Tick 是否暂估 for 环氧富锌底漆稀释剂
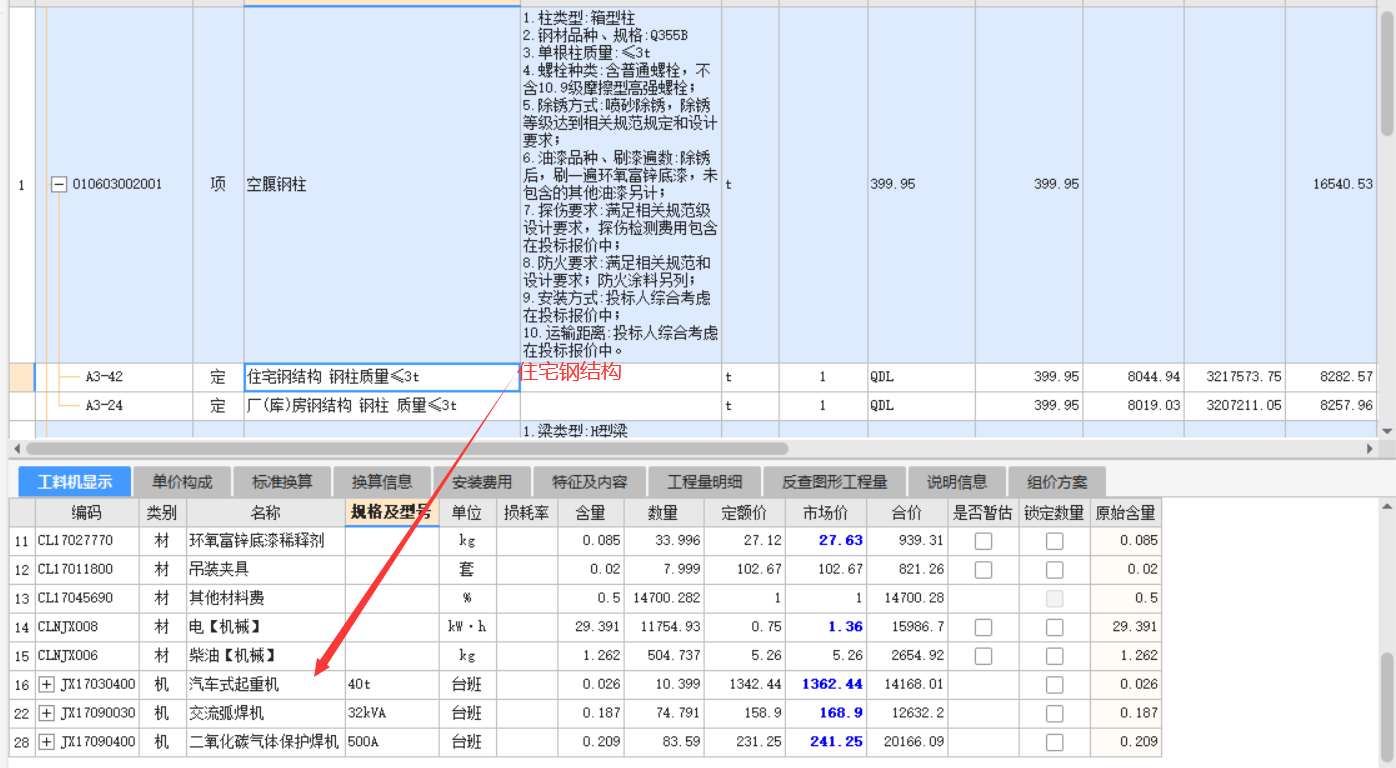The height and width of the screenshot is (768, 1396). [984, 541]
